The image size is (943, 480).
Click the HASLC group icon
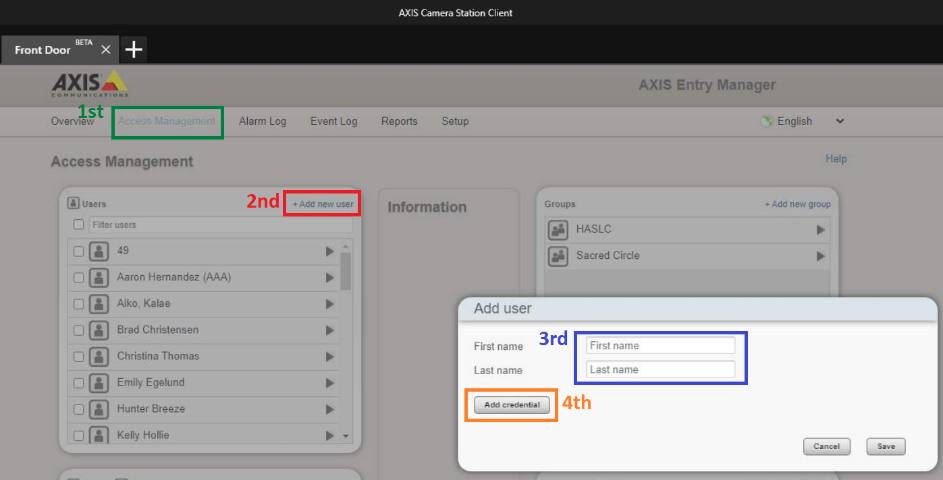tap(558, 230)
